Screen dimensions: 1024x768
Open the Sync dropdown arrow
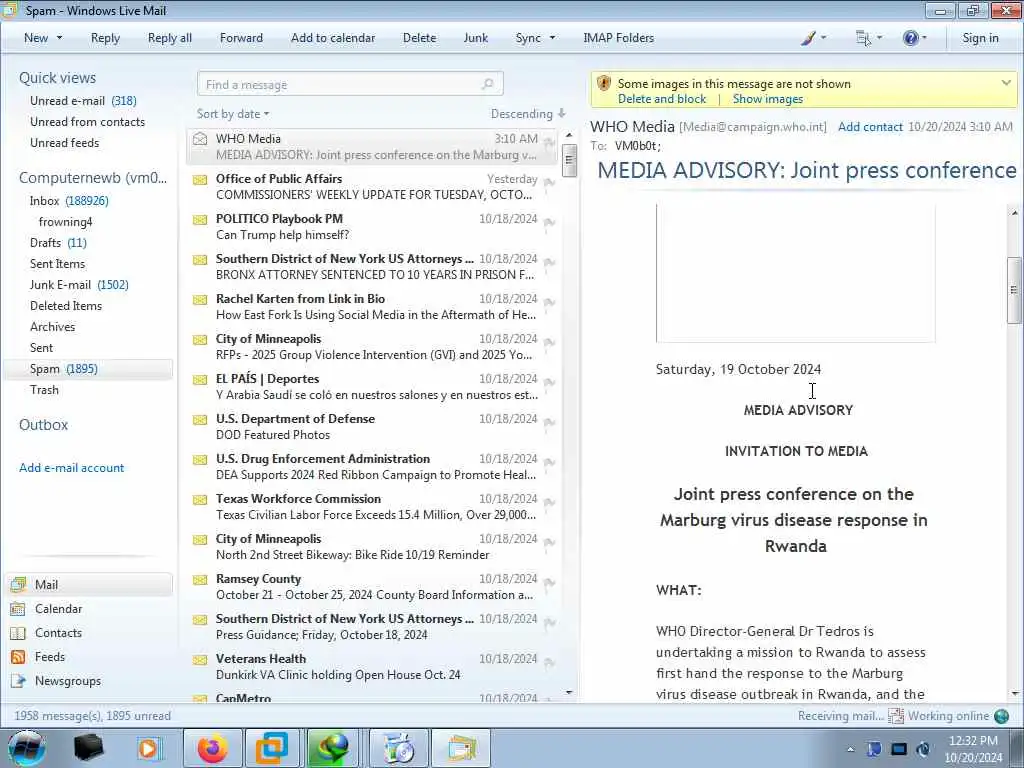(x=552, y=38)
